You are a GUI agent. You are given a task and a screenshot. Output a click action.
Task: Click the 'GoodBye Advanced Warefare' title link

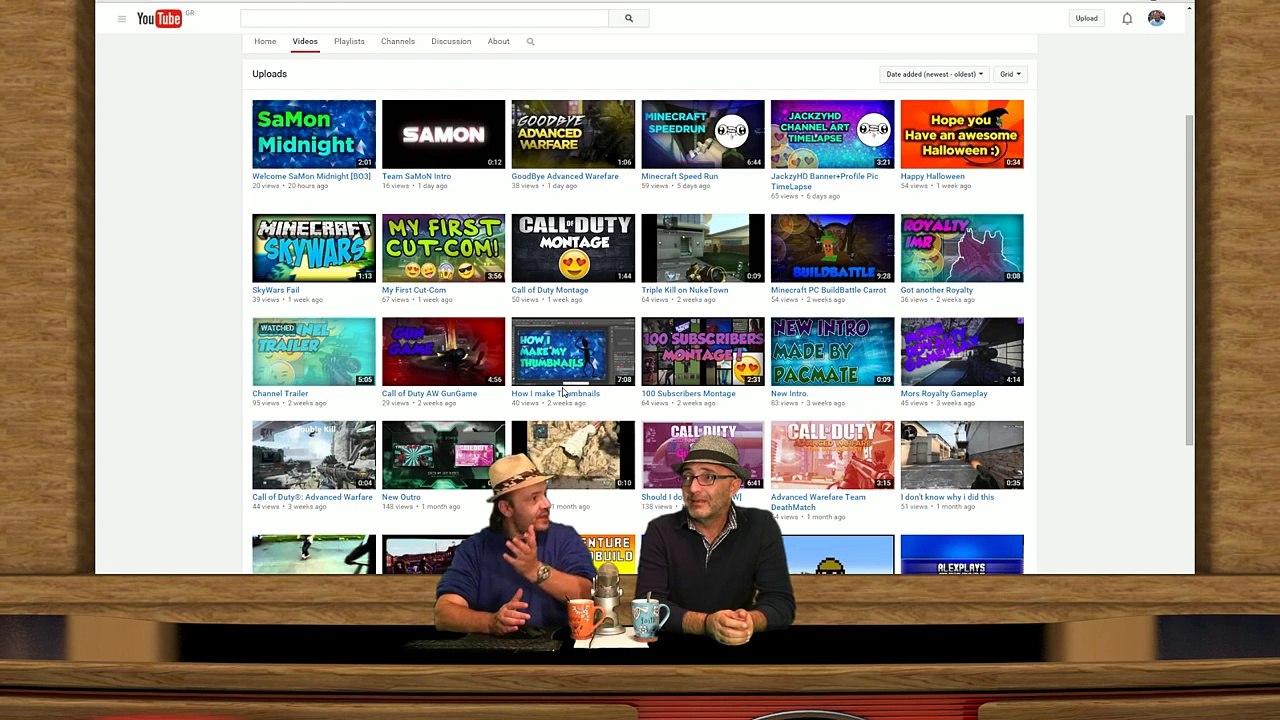click(565, 176)
